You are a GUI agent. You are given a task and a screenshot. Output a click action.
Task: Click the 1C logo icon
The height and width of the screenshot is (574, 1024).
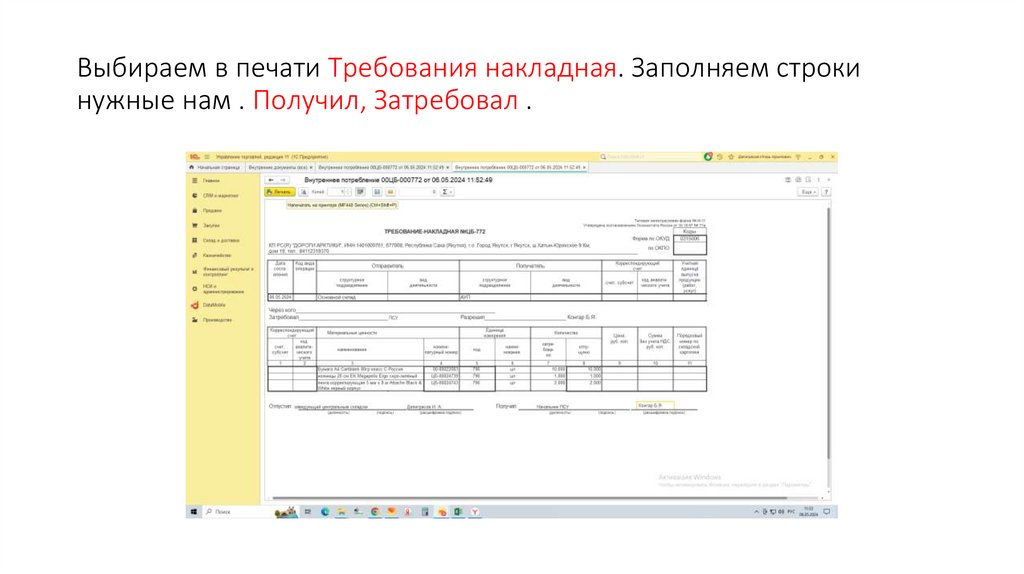[195, 157]
